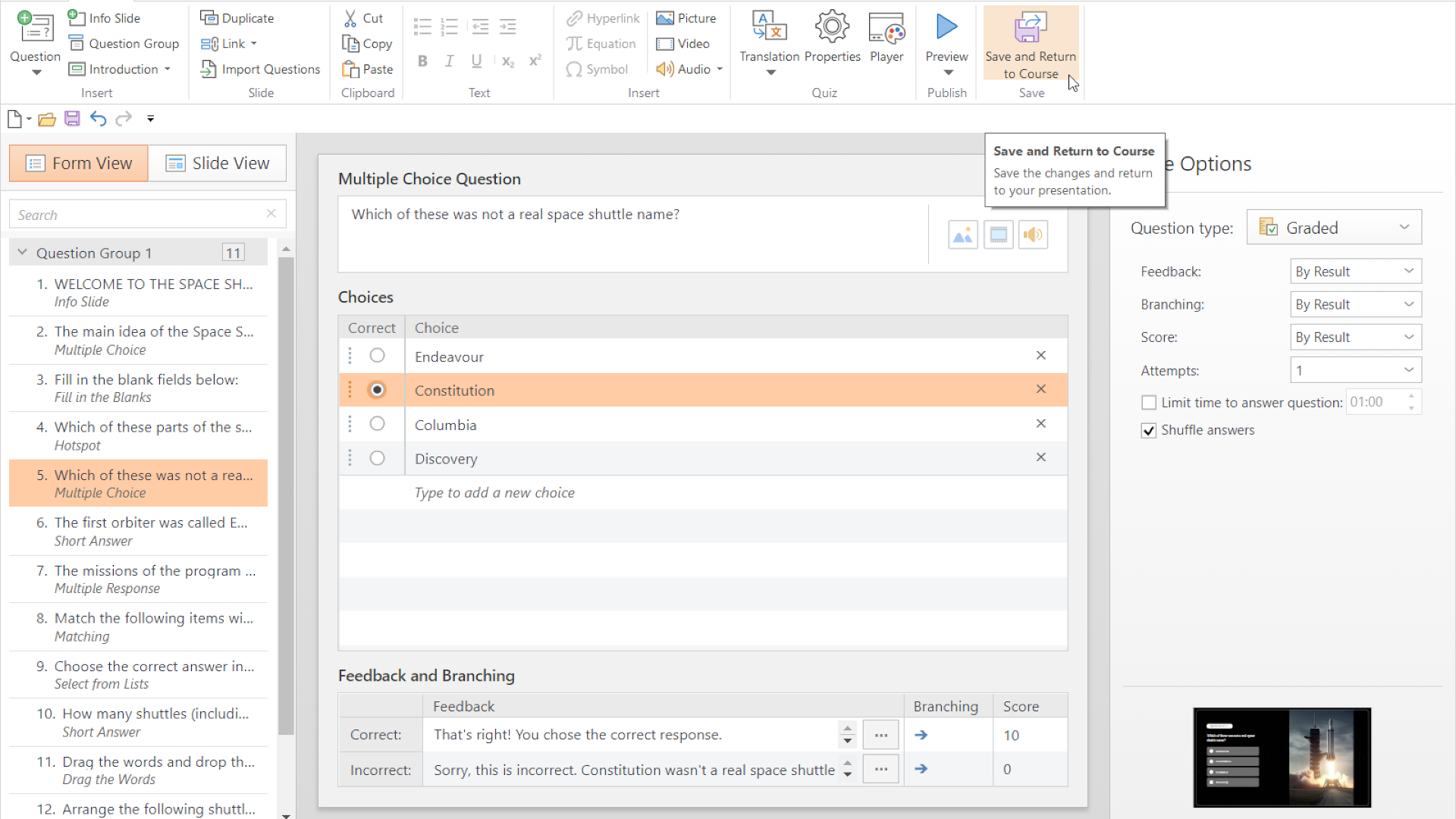Open the Translation tool
1456x819 pixels.
tap(769, 42)
